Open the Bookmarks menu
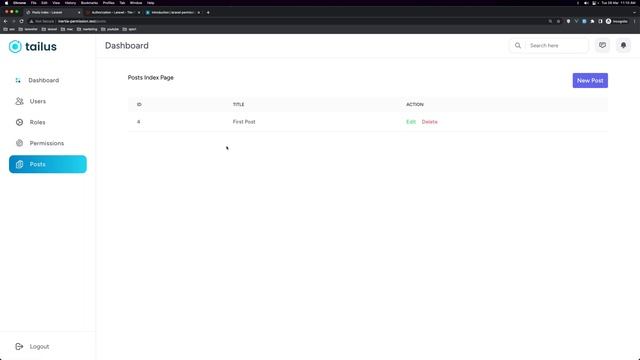 [89, 3]
